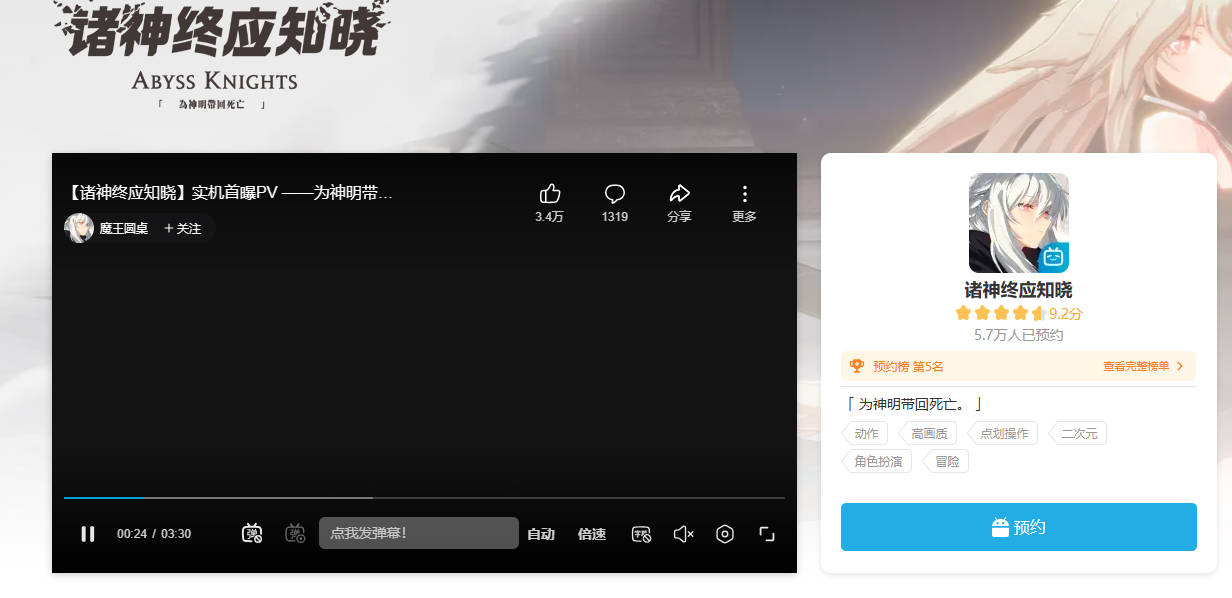
Task: Open the 魔王圆桌 uploader profile name
Action: pyautogui.click(x=124, y=229)
